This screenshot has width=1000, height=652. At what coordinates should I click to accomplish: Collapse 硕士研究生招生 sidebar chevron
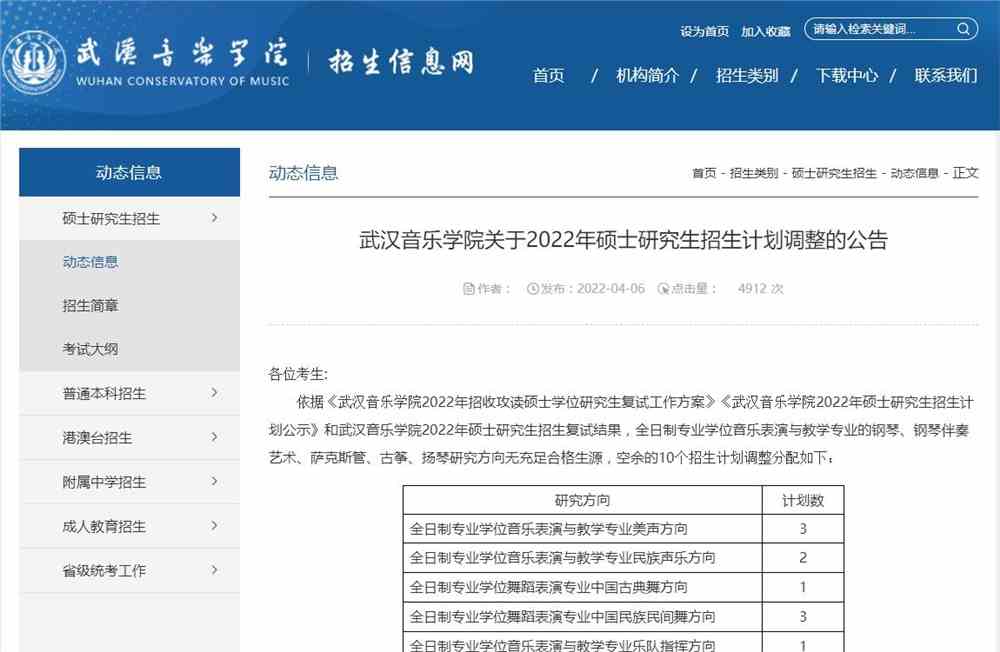pyautogui.click(x=214, y=218)
